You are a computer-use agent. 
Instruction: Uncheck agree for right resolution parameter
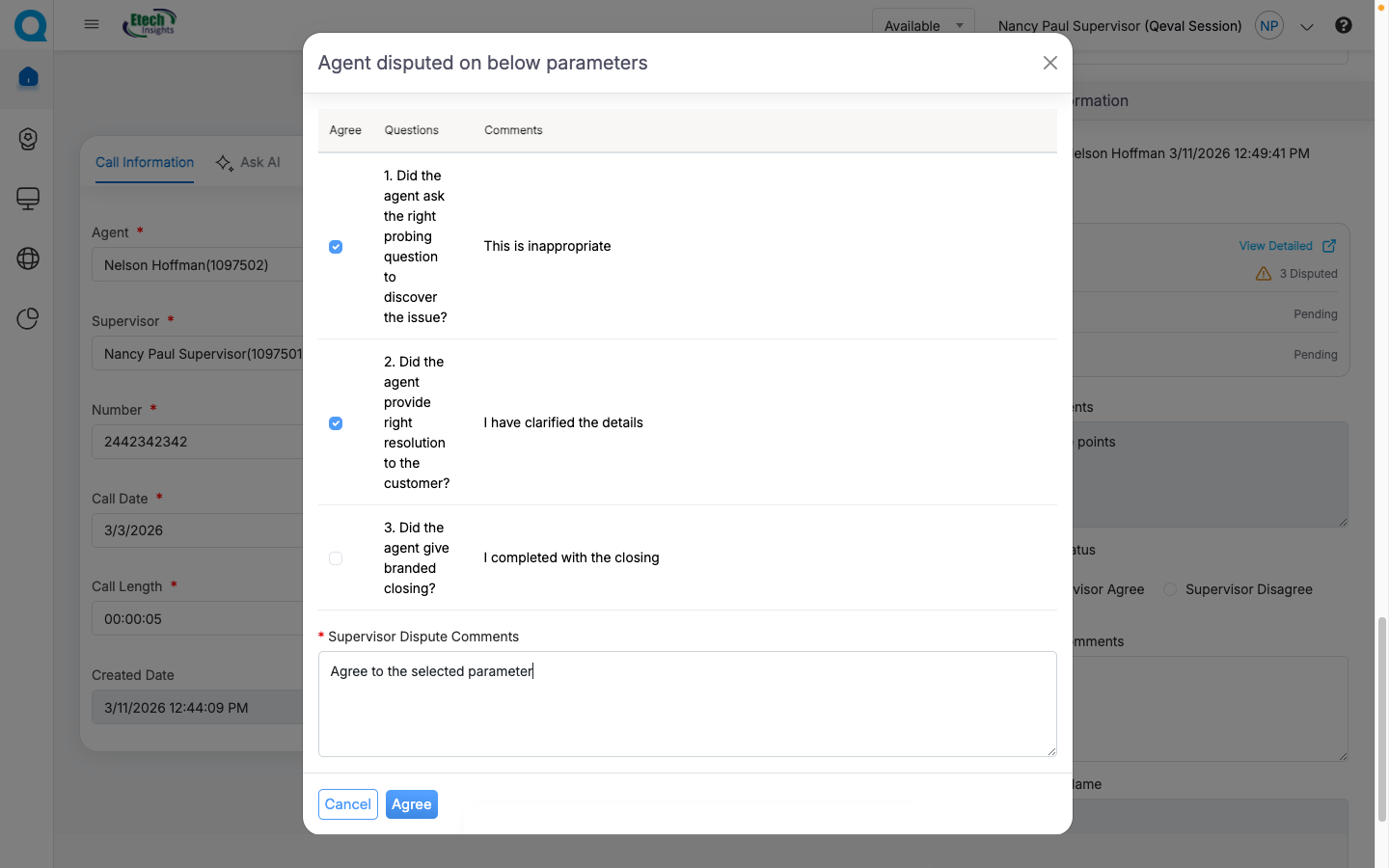click(336, 423)
